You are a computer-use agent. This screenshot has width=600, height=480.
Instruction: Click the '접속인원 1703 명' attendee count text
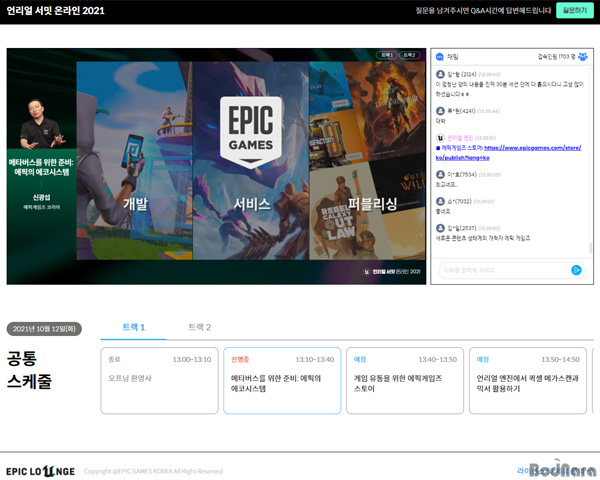[x=556, y=57]
